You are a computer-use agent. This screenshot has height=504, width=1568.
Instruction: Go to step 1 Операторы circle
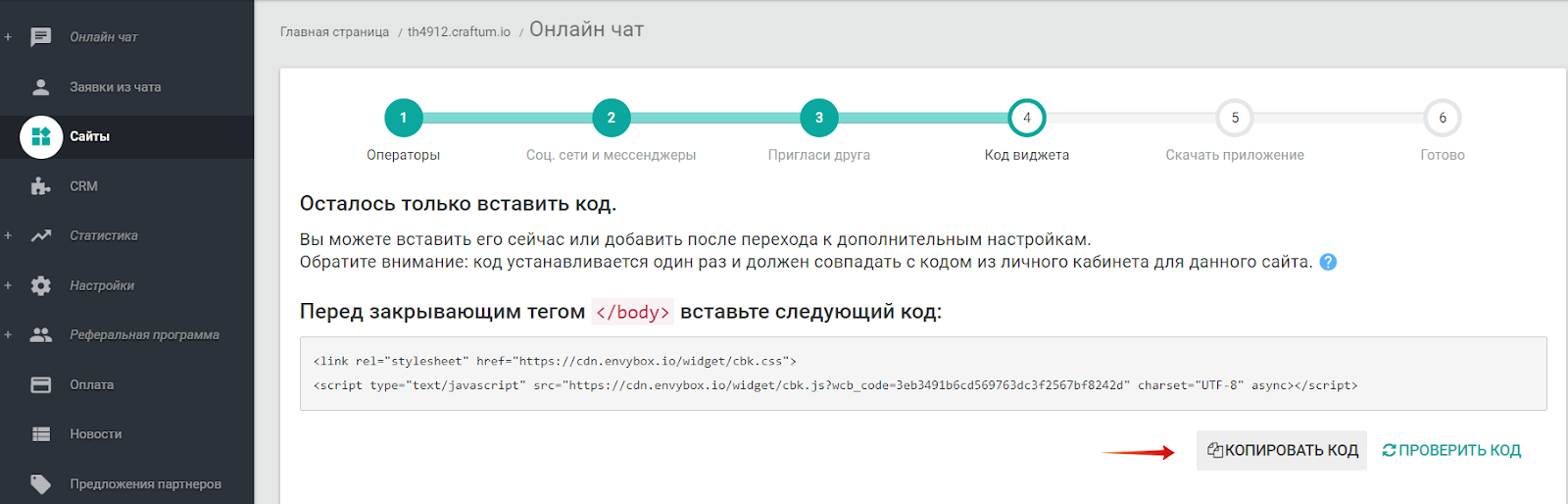tap(403, 118)
